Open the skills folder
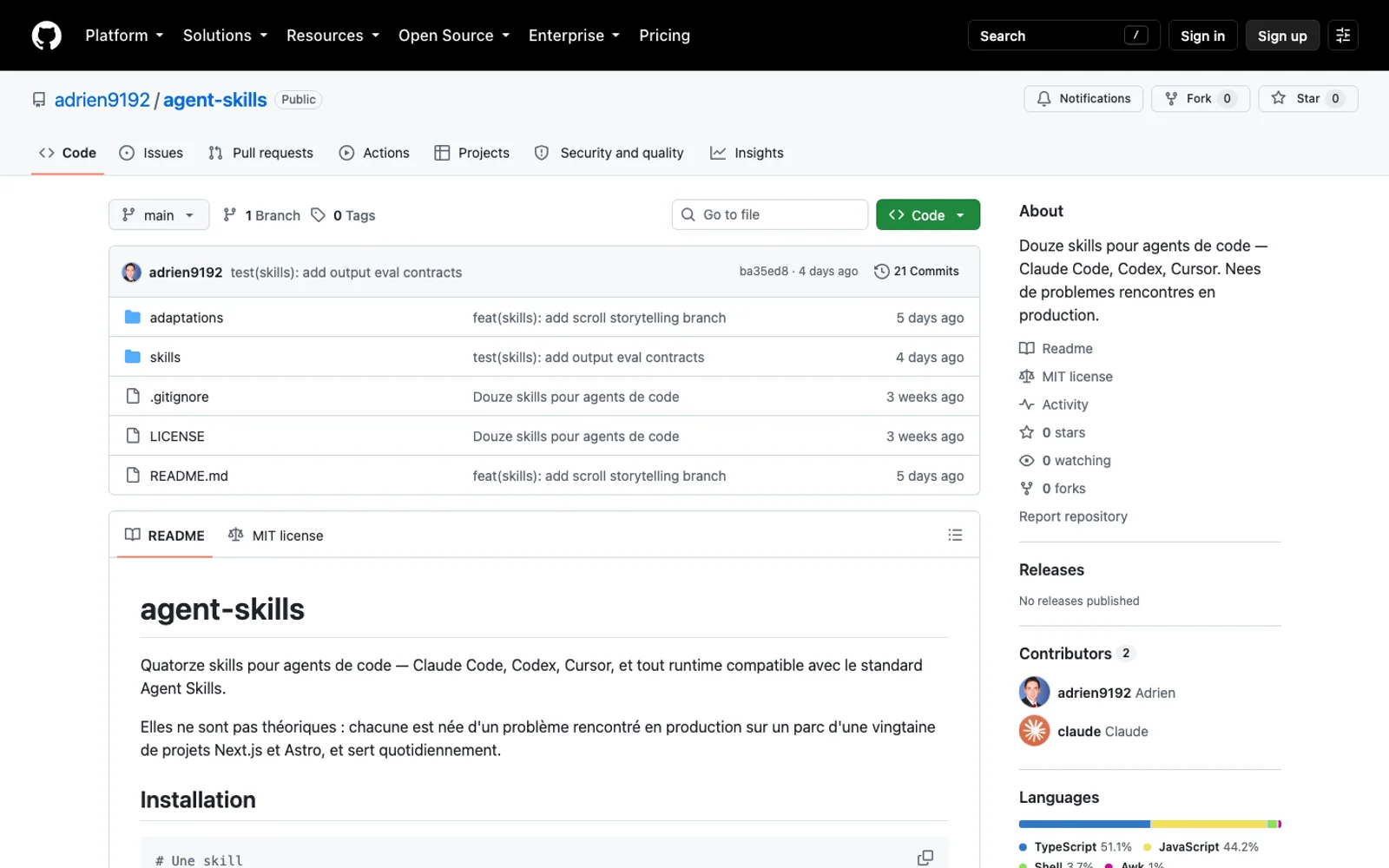 (165, 357)
